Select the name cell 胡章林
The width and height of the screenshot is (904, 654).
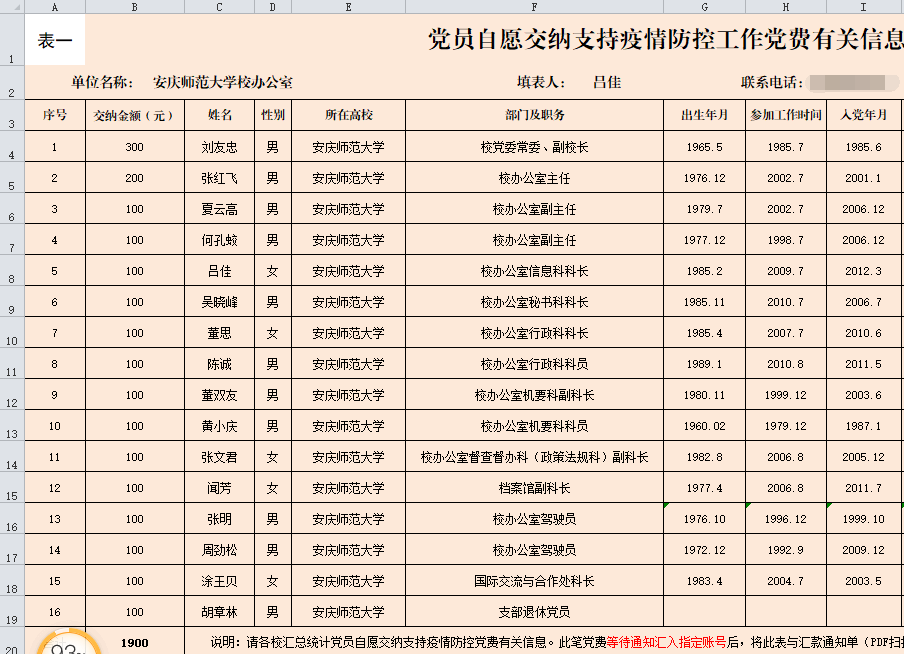pos(219,612)
